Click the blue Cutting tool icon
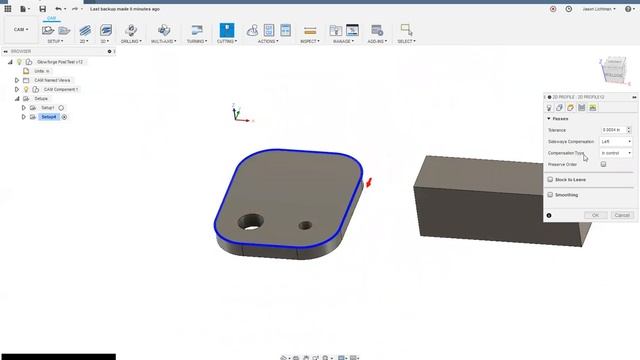 point(227,30)
